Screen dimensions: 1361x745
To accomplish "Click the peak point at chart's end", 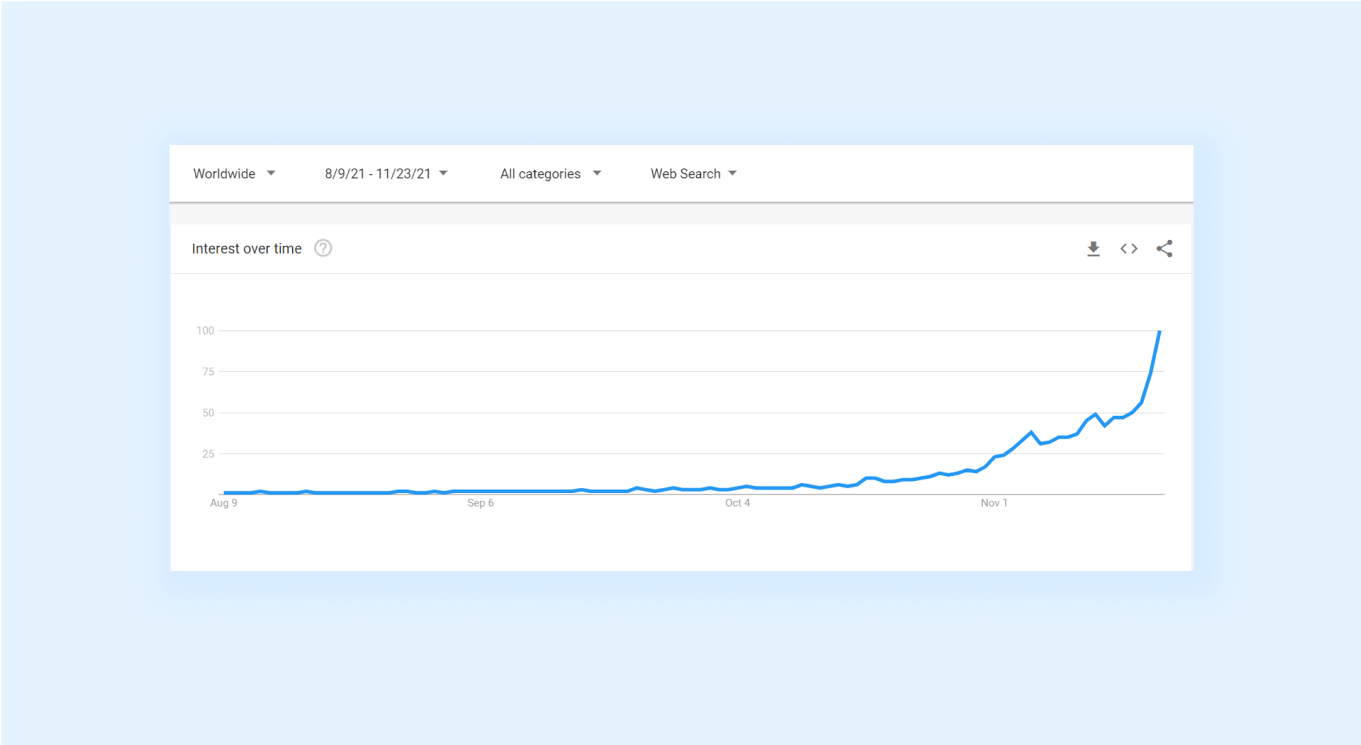I will (1159, 331).
